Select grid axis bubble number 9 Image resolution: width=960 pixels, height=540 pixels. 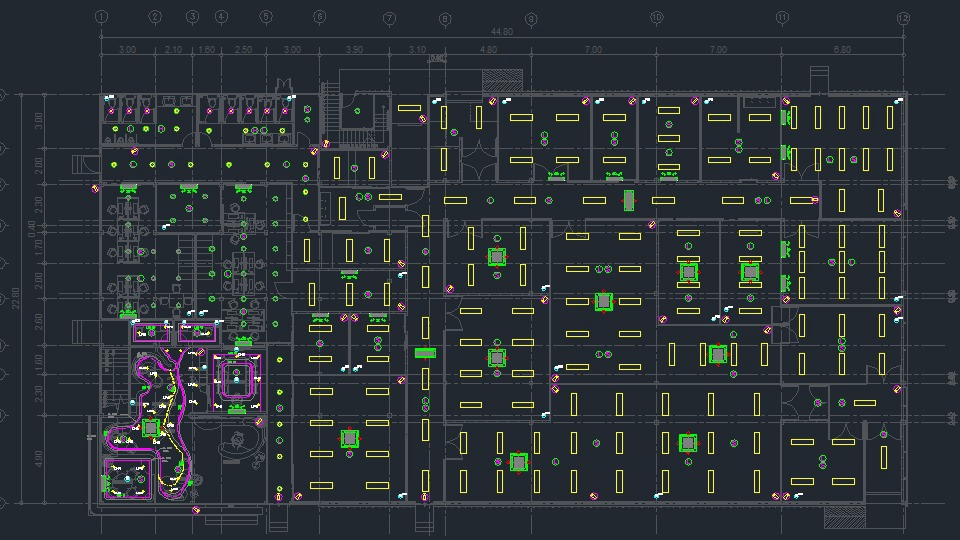click(x=531, y=18)
